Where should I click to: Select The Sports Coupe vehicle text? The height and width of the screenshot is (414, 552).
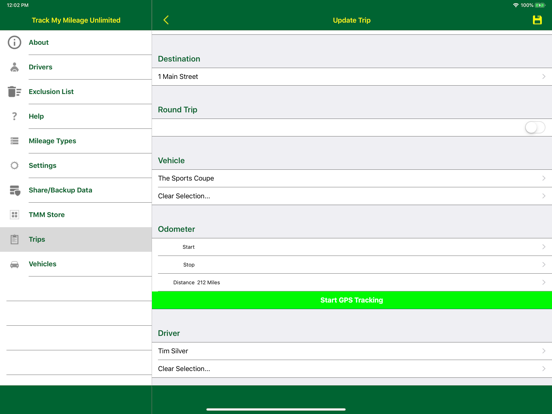click(x=186, y=178)
